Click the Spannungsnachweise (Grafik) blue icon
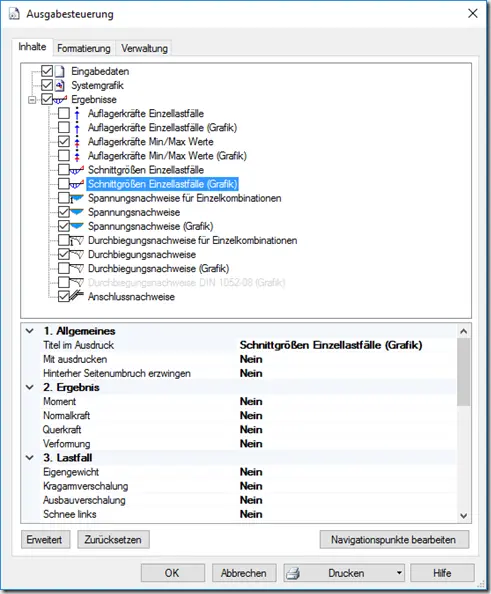 77,226
